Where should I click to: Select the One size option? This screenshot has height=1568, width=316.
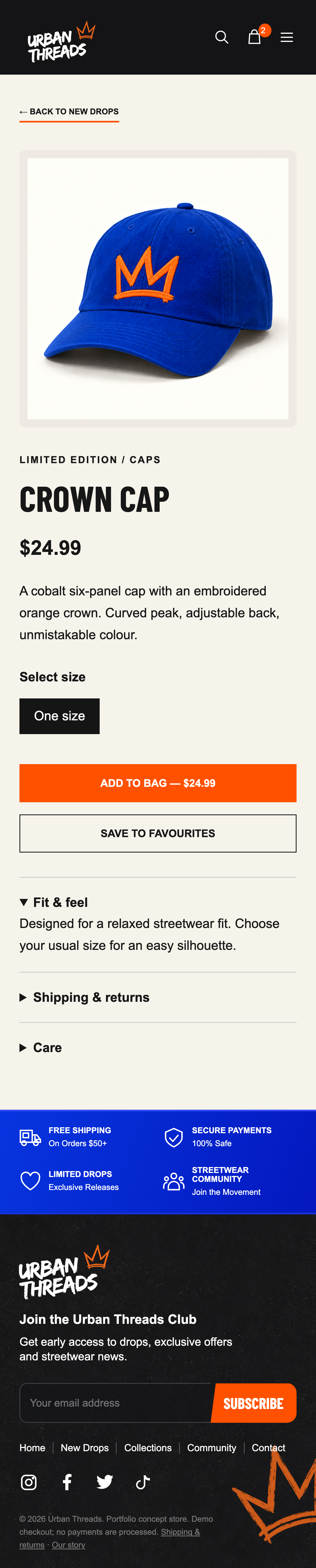(x=59, y=716)
